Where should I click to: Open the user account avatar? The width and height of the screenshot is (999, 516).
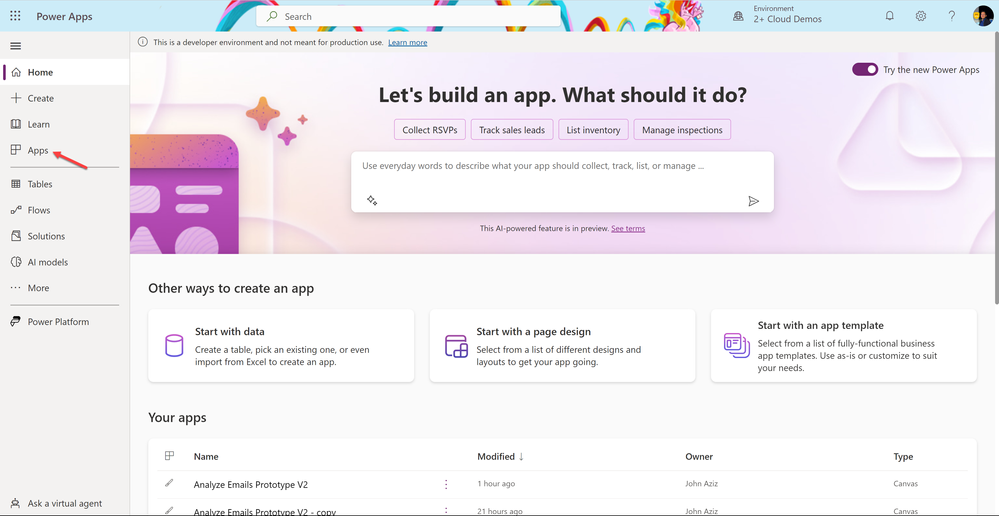pyautogui.click(x=982, y=16)
